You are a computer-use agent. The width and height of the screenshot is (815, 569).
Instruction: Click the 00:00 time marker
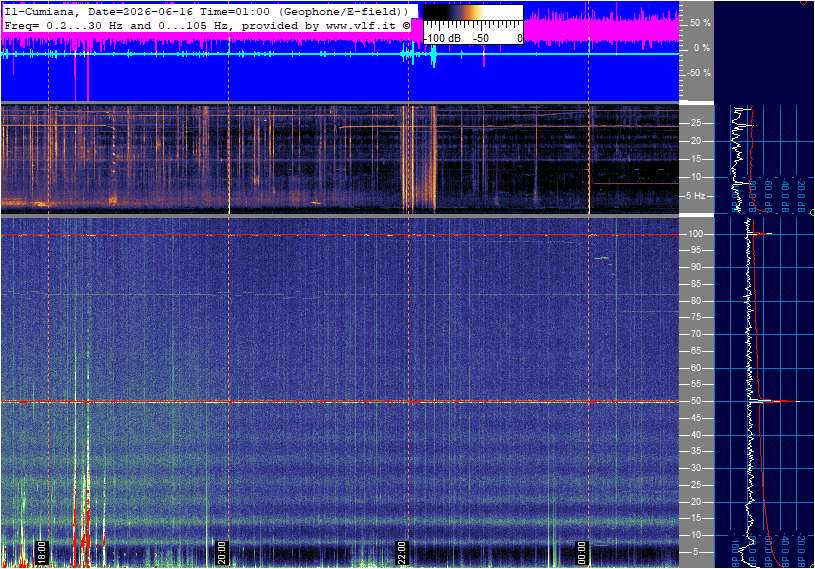[581, 552]
